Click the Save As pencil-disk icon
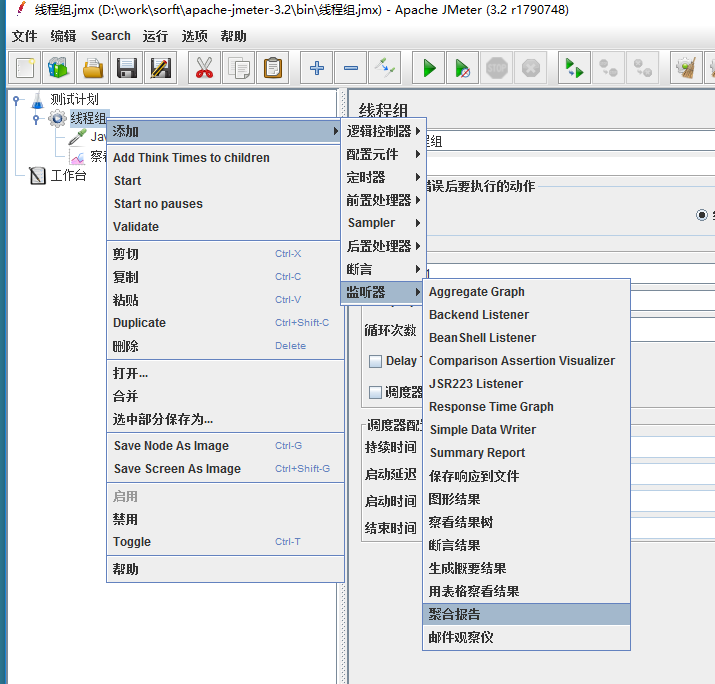Image resolution: width=715 pixels, height=684 pixels. click(x=161, y=68)
